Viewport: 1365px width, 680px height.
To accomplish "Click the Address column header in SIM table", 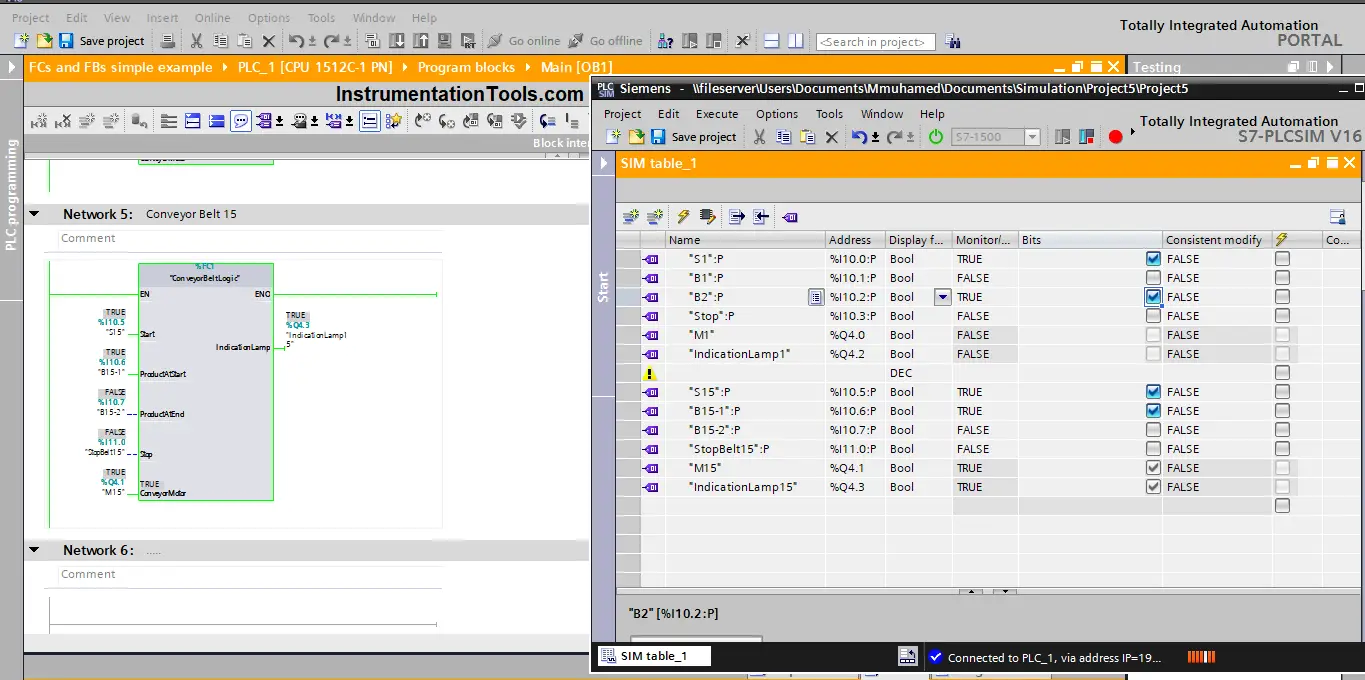I will (x=855, y=240).
